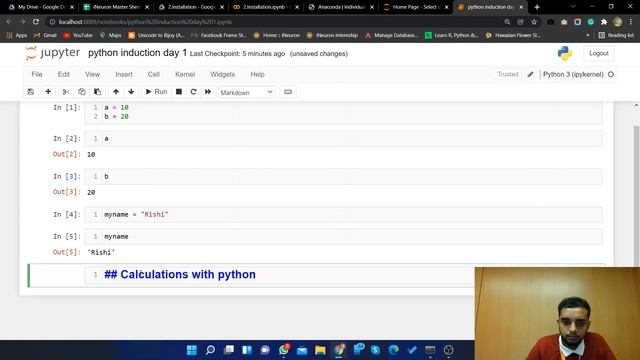Viewport: 640px width, 360px height.
Task: Insert a cell below with plus icon
Action: point(48,92)
